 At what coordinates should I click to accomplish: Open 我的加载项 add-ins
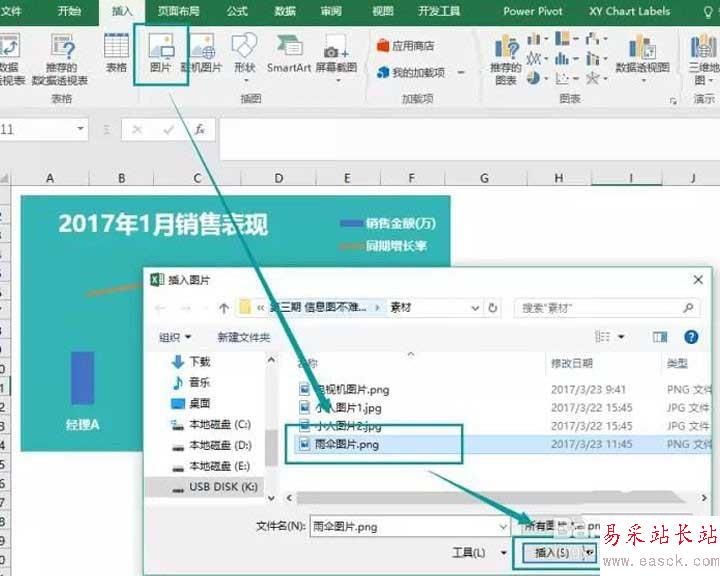pos(411,72)
